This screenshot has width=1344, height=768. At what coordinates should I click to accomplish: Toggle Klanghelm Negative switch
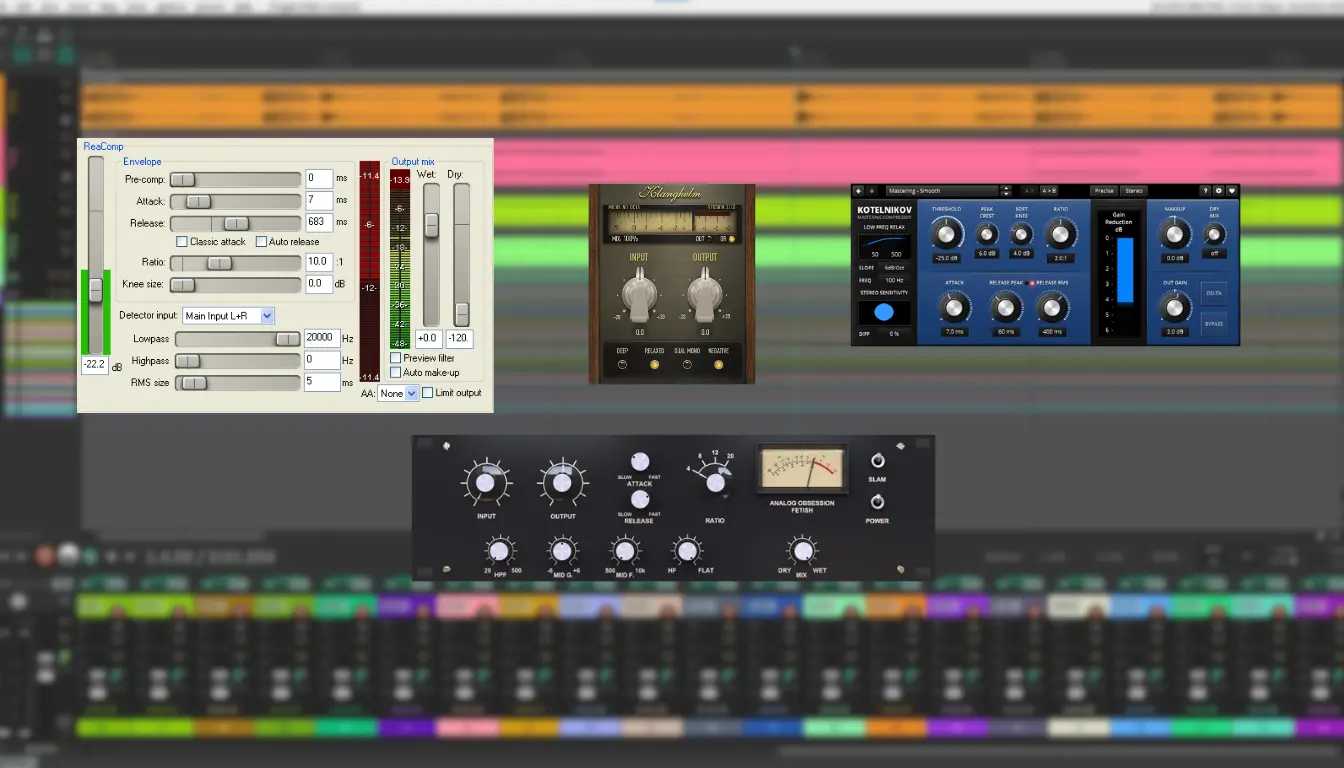point(719,364)
